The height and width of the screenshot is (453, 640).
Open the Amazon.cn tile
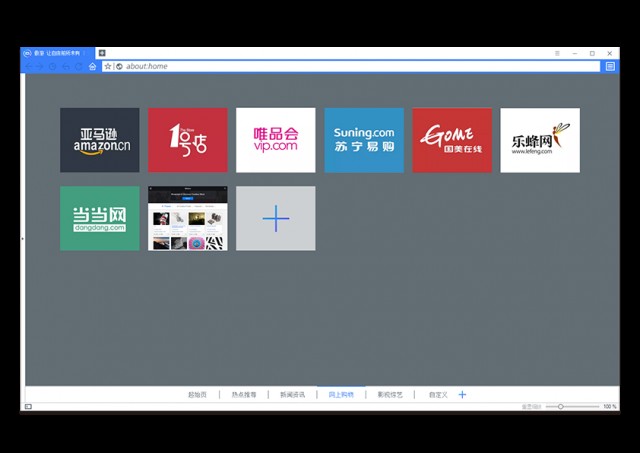point(100,140)
